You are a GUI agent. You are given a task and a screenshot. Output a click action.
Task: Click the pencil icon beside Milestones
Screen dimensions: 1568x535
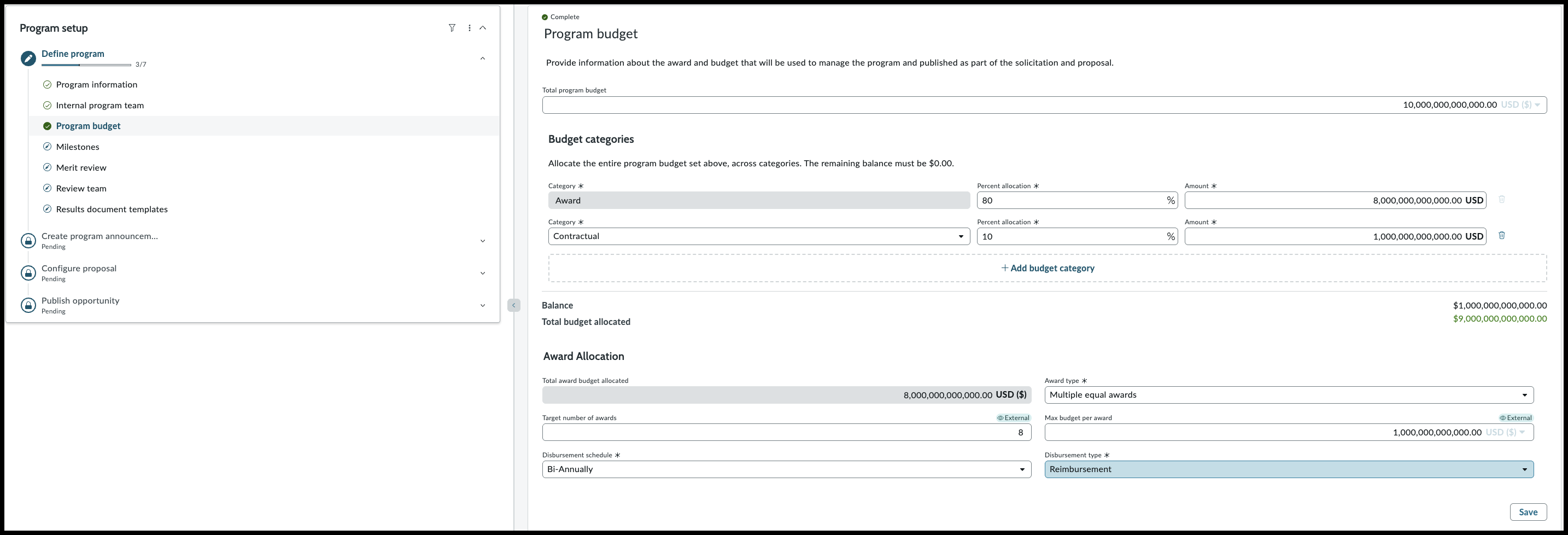coord(47,147)
